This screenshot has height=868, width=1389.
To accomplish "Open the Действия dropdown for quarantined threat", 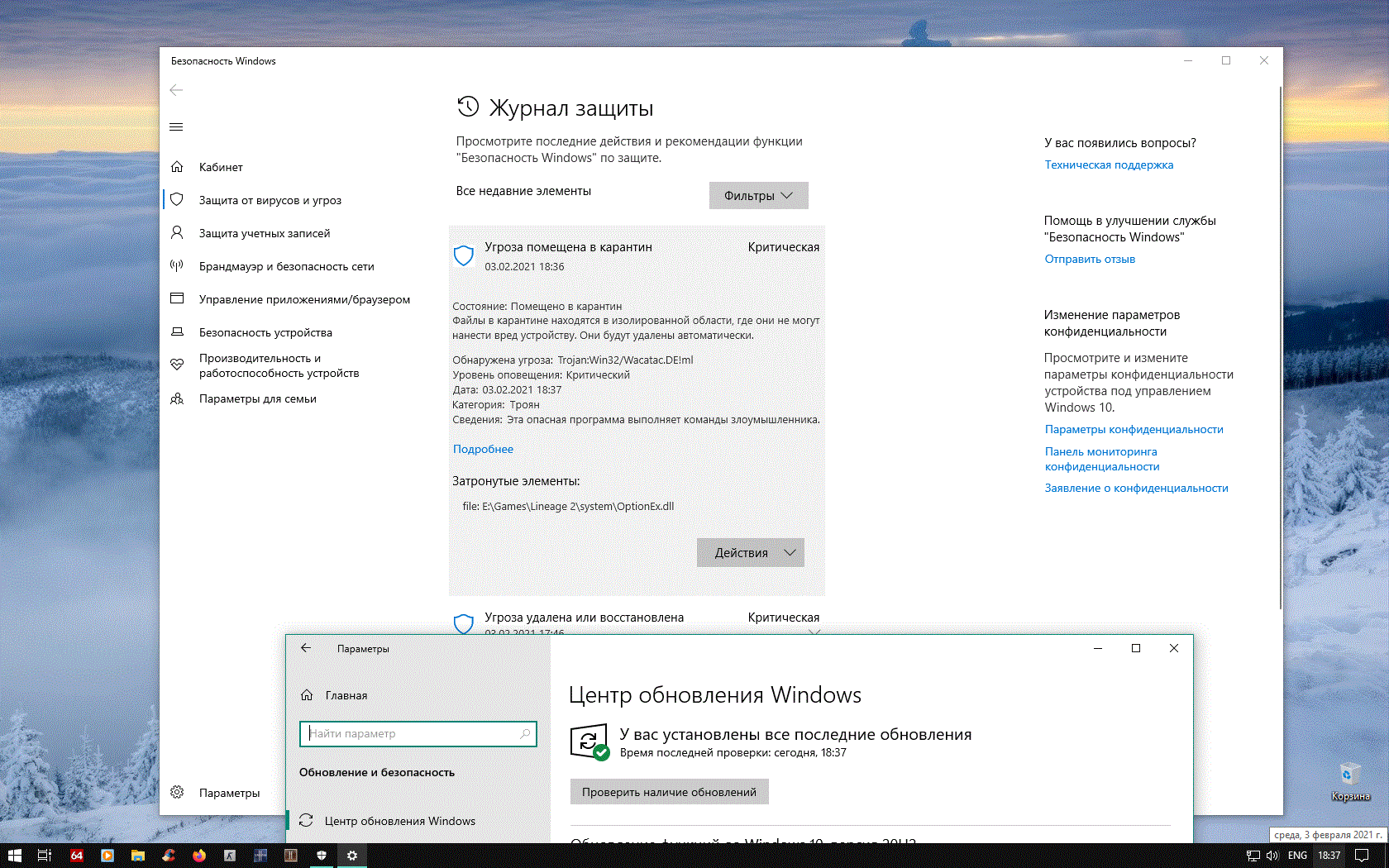I will (750, 553).
